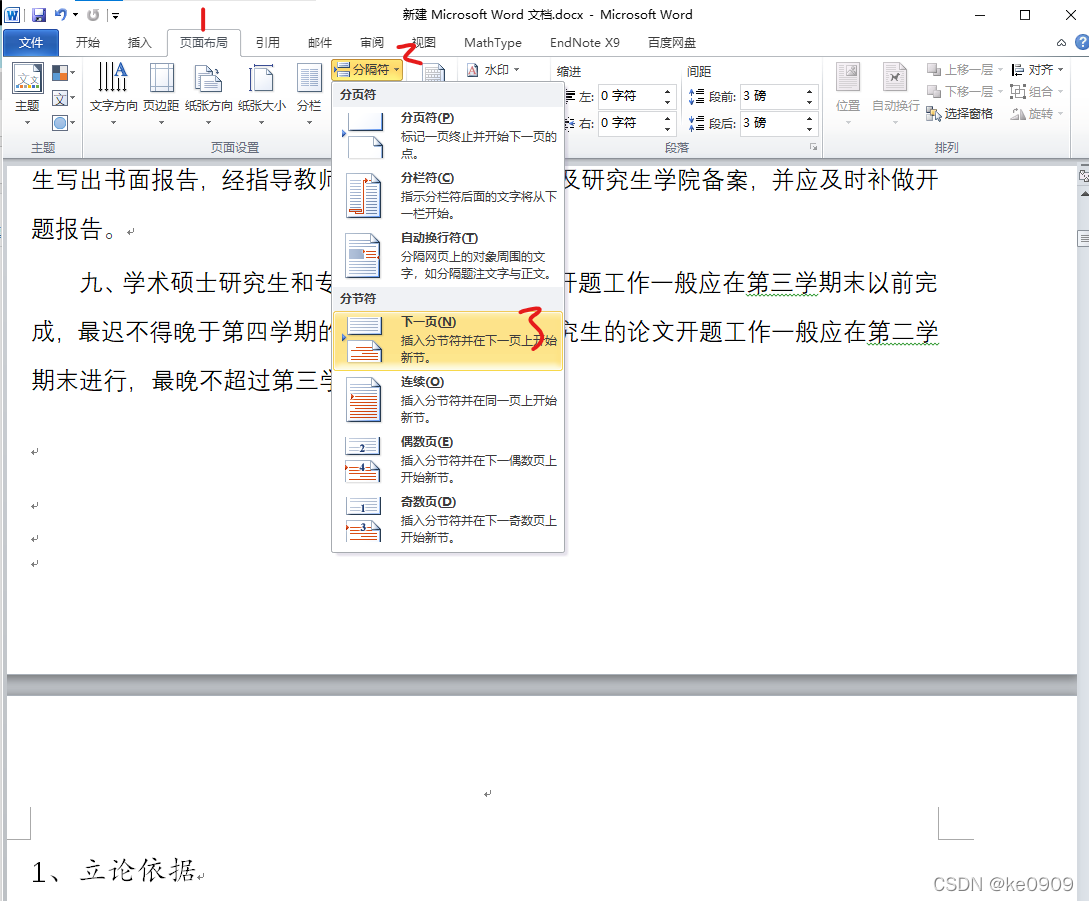
Task: Click the Redo icon in title bar
Action: (x=93, y=15)
